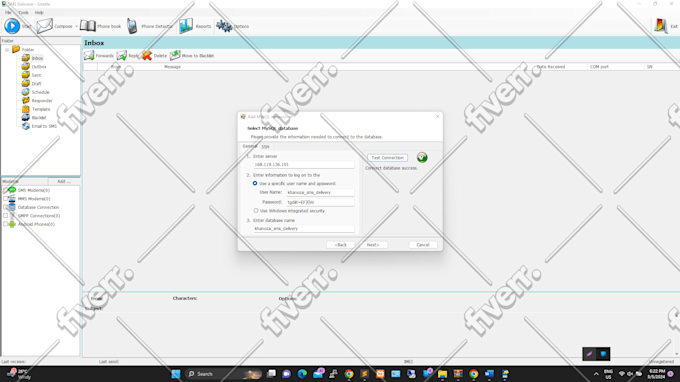Toggle Android Phones checkbox
This screenshot has width=680, height=382.
point(5,224)
